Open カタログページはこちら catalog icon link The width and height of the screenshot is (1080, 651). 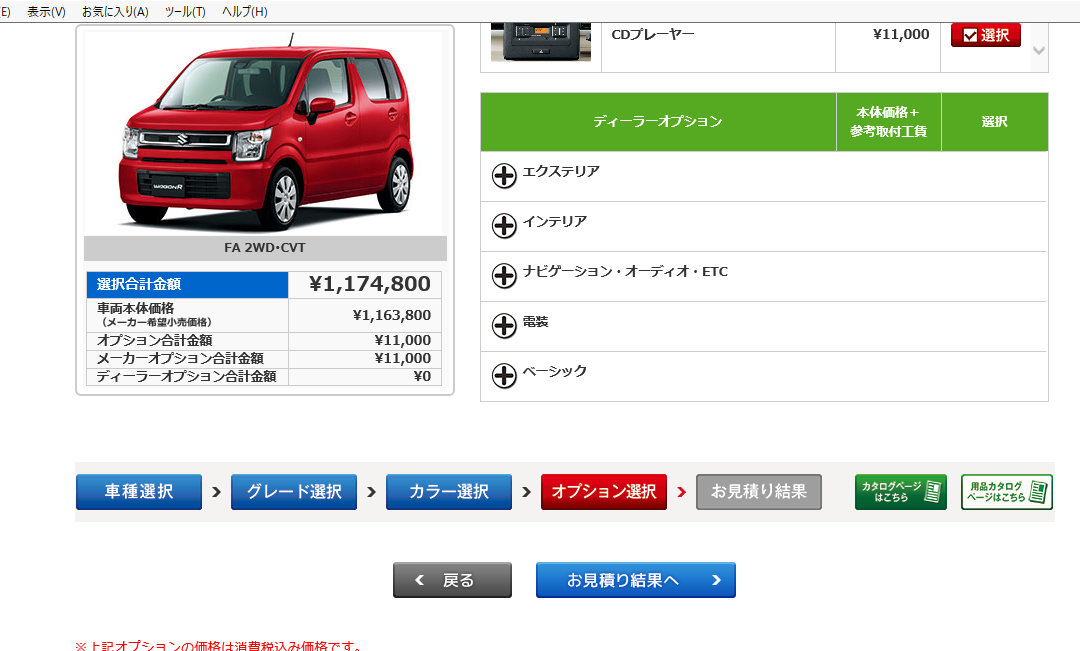point(901,492)
